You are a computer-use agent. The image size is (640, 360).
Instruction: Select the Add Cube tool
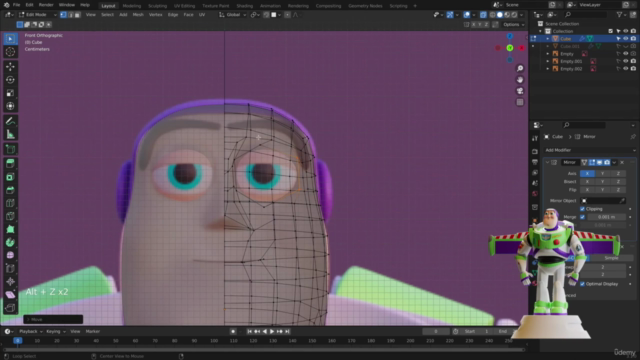click(10, 149)
